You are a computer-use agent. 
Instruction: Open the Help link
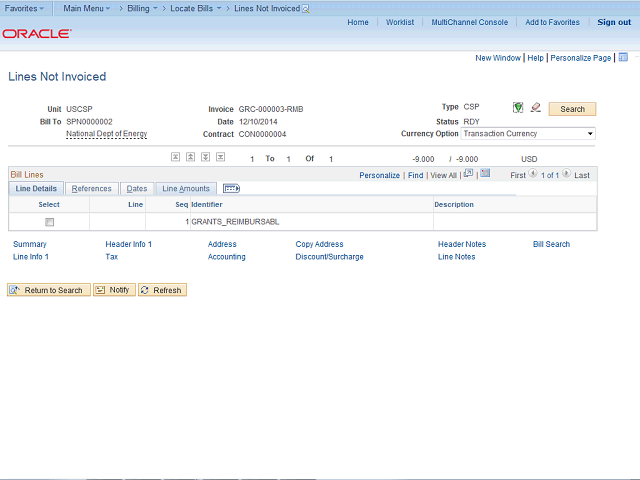tap(536, 58)
